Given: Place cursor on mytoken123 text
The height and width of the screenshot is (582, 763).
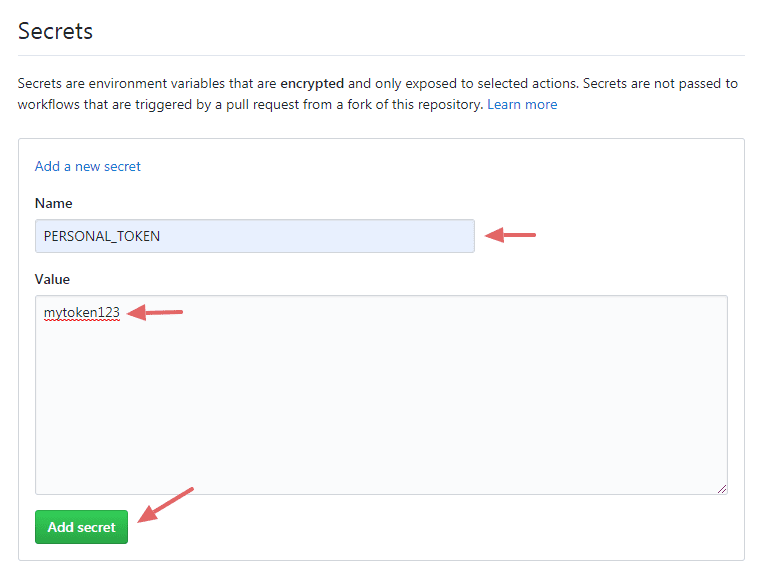Looking at the screenshot, I should coord(82,313).
